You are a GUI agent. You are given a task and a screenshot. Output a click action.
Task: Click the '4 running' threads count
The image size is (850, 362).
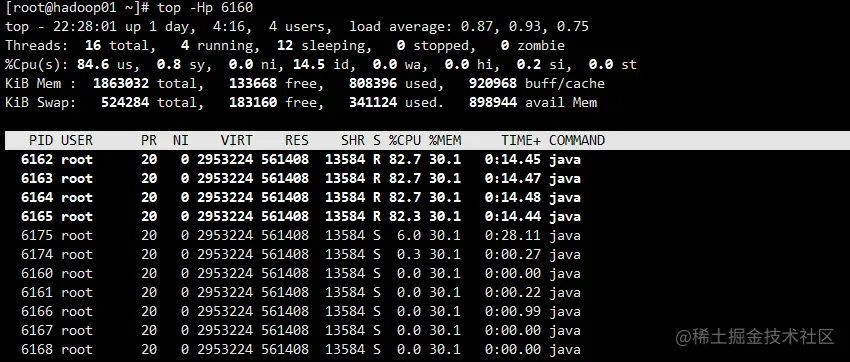click(220, 46)
